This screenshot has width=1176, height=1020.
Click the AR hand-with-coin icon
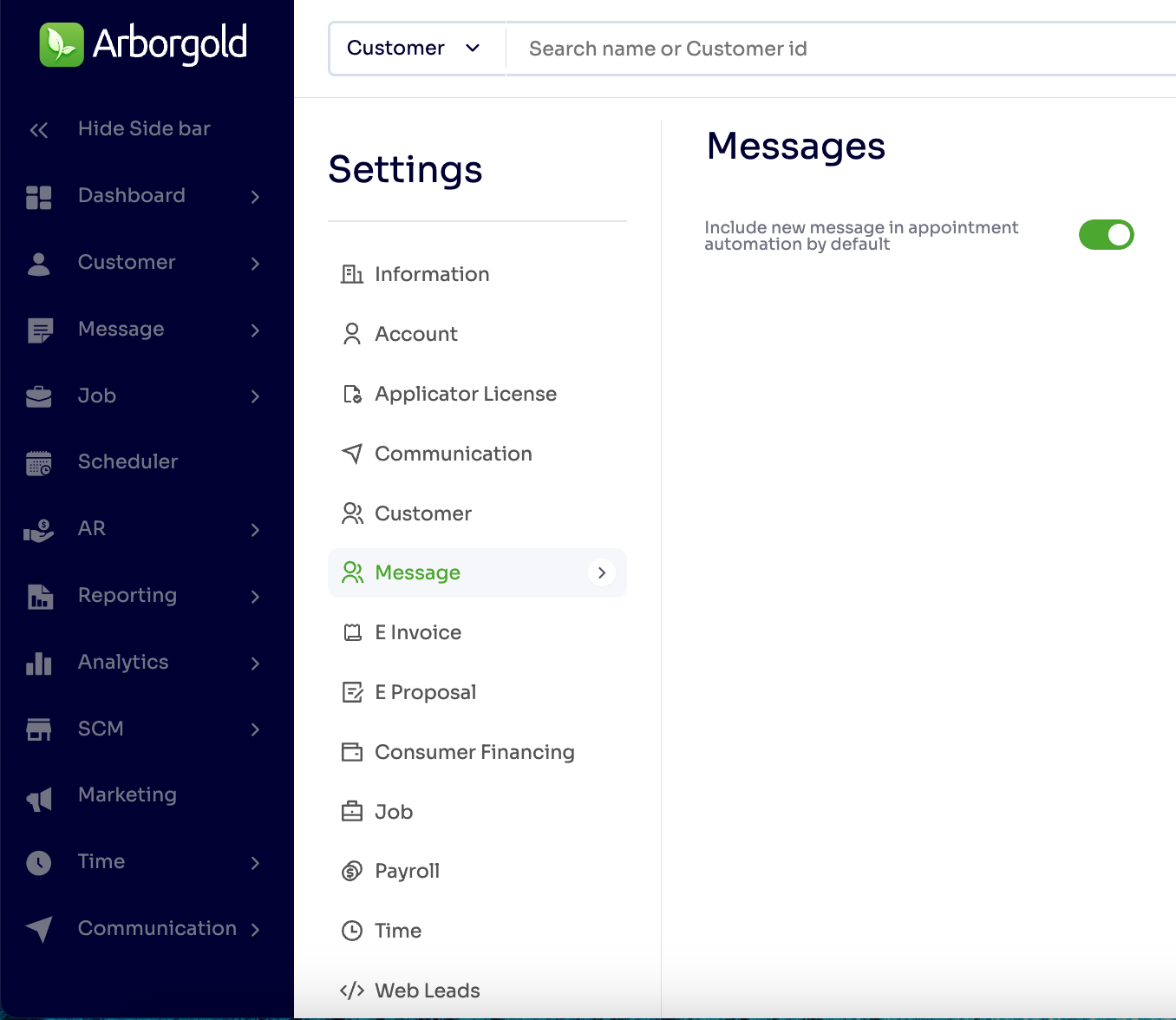tap(36, 529)
